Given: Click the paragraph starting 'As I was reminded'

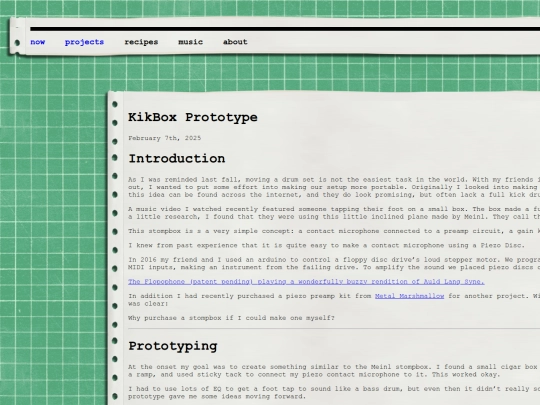Looking at the screenshot, I should pos(334,187).
